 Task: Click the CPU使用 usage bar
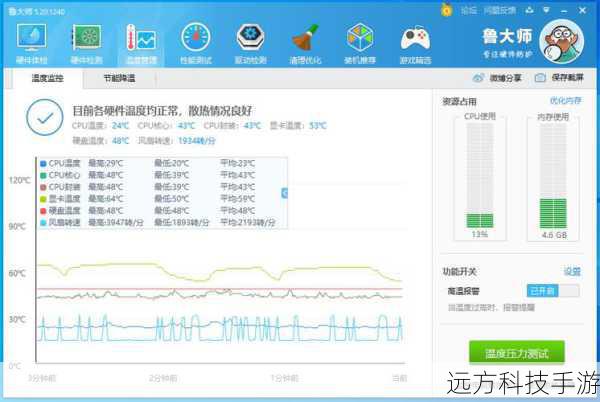point(480,175)
